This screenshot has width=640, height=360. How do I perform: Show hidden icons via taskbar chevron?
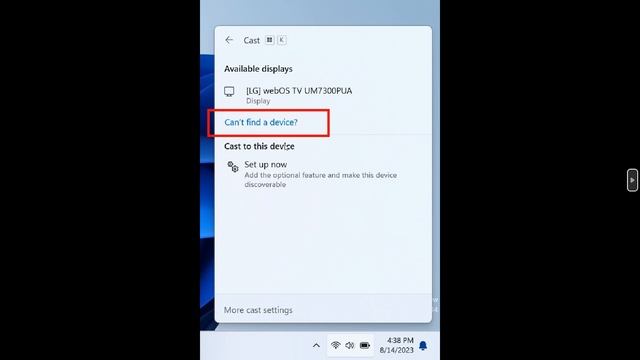pyautogui.click(x=316, y=346)
